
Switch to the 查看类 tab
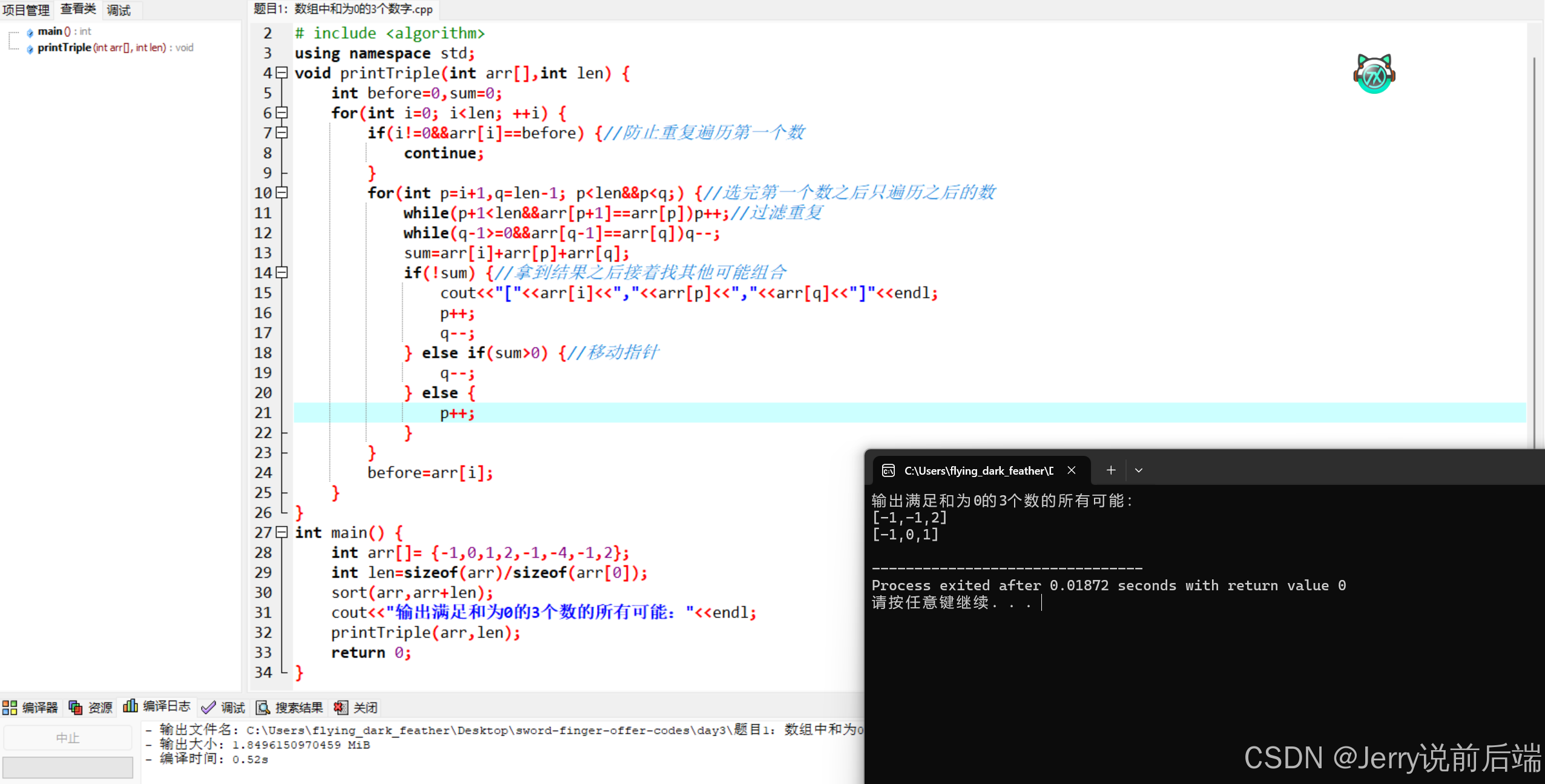coord(78,9)
